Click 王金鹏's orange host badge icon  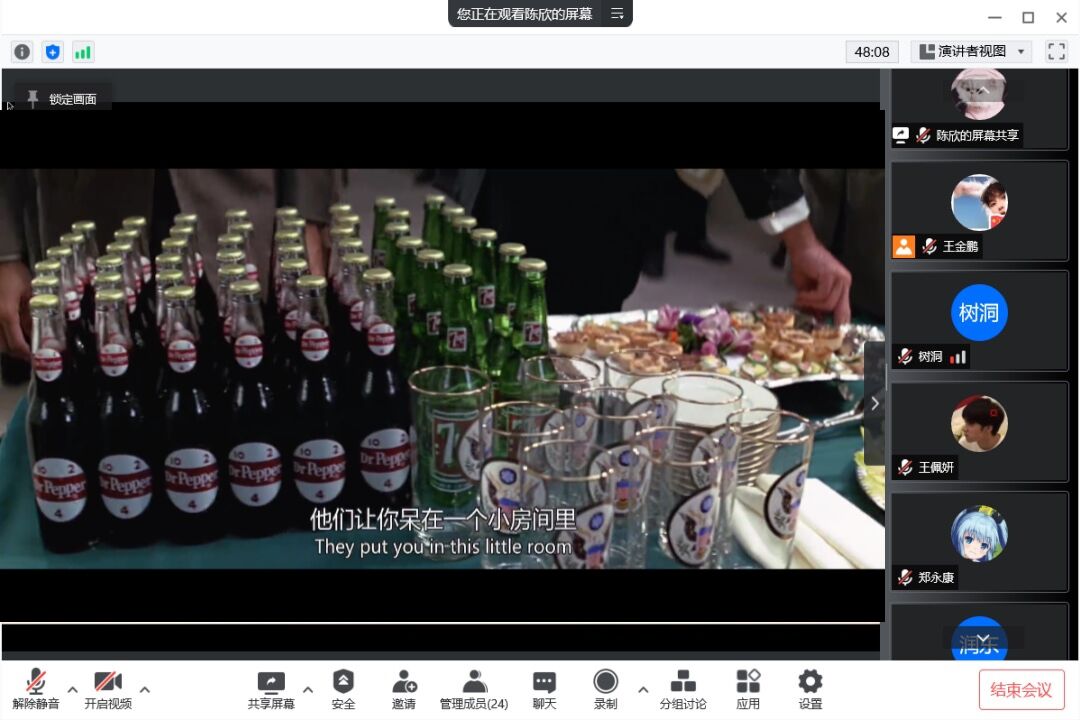(904, 246)
